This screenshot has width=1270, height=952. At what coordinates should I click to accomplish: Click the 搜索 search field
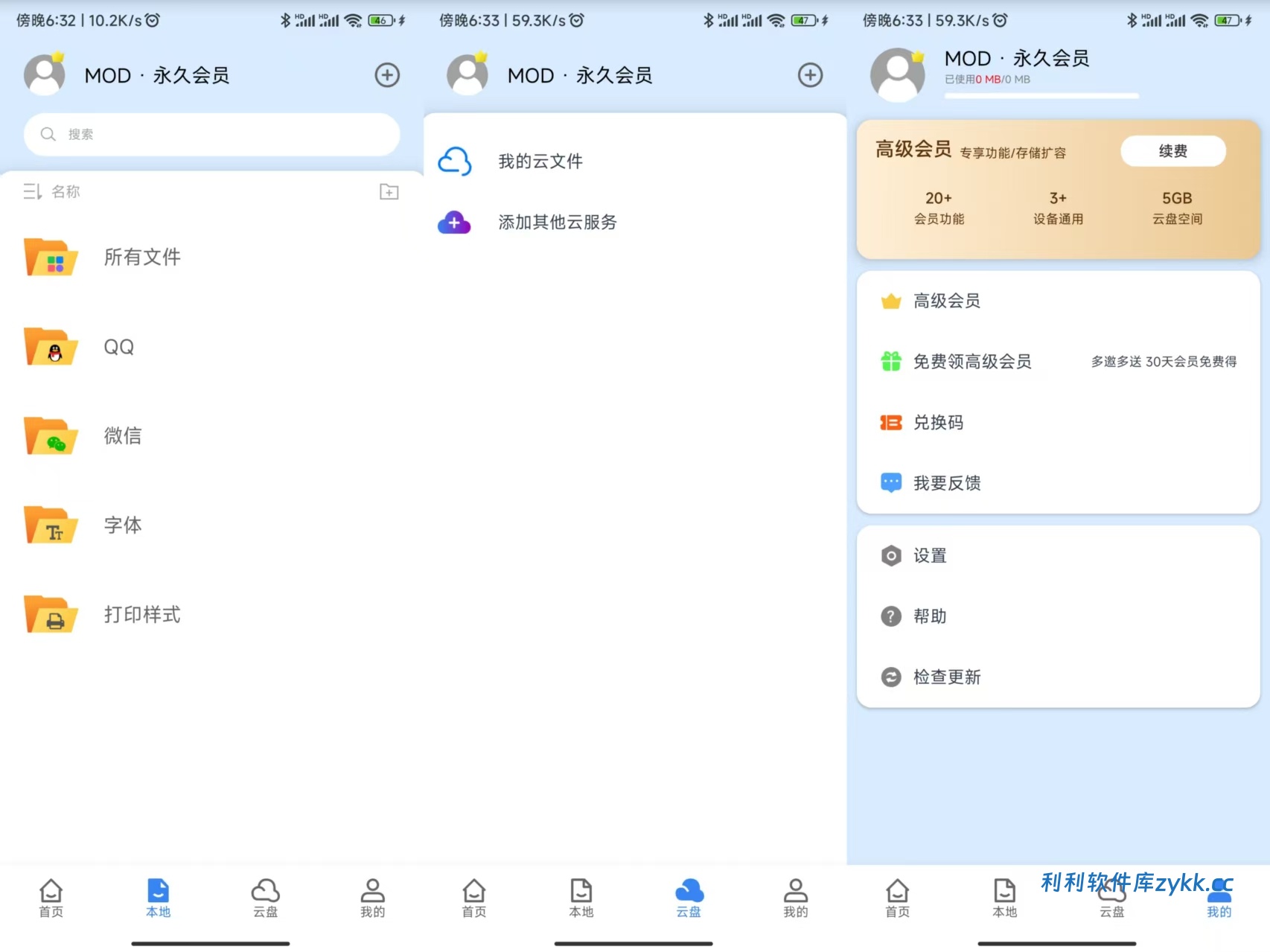[x=212, y=135]
